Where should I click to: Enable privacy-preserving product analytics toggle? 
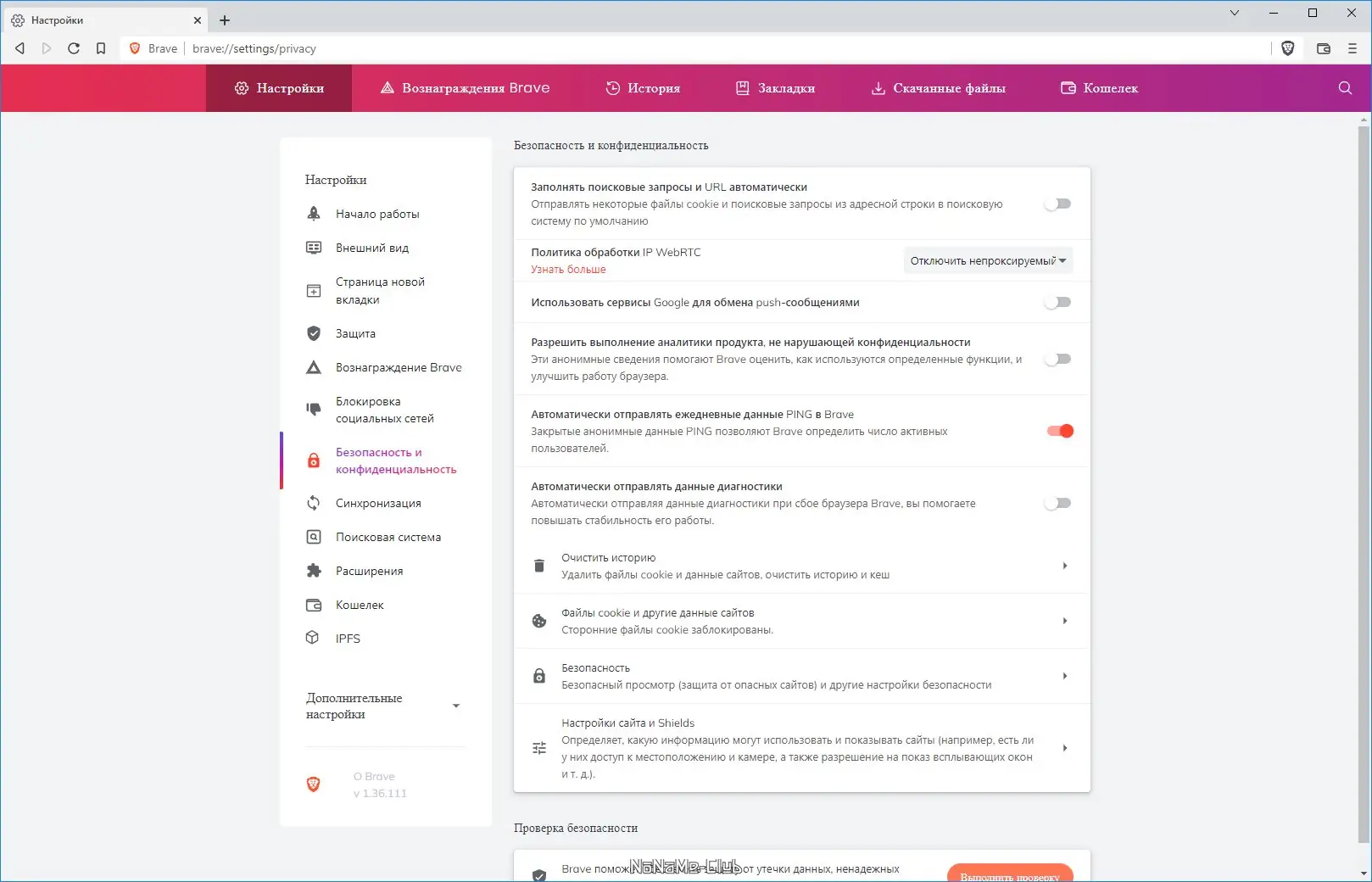(x=1058, y=359)
